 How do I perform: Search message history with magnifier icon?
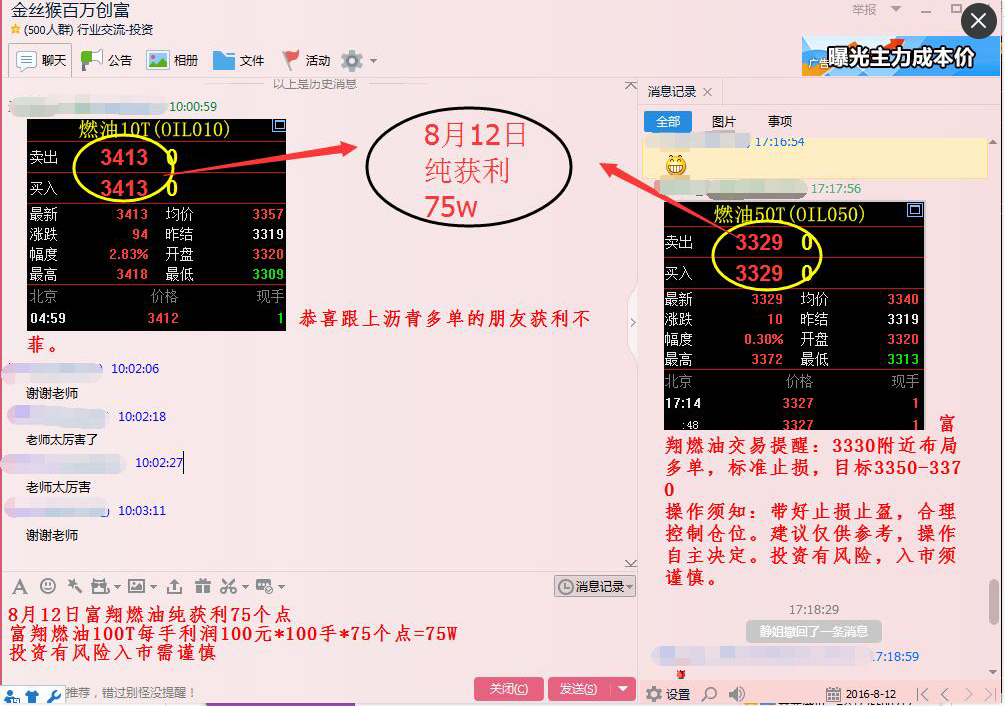click(710, 694)
